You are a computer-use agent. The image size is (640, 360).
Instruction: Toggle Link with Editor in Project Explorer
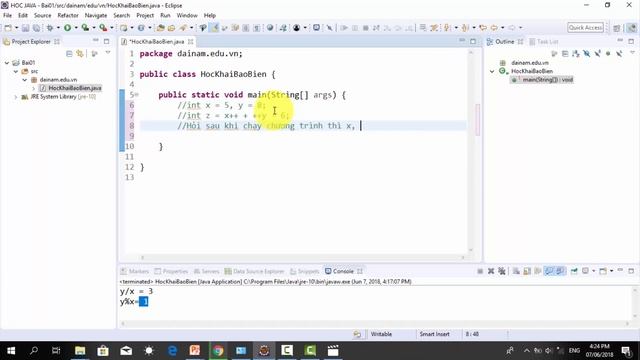(80, 54)
